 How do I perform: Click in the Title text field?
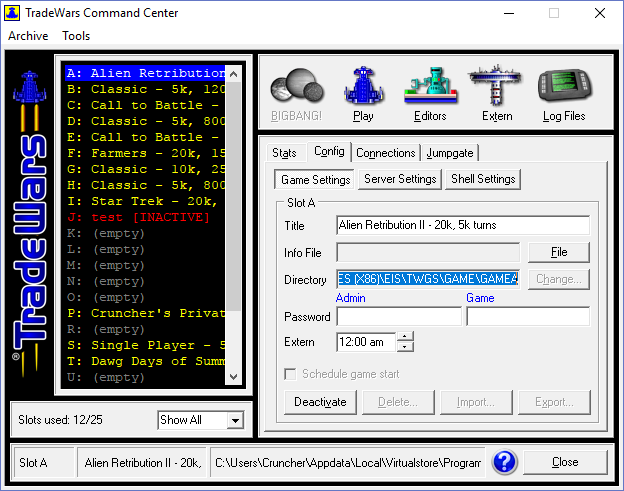(462, 225)
